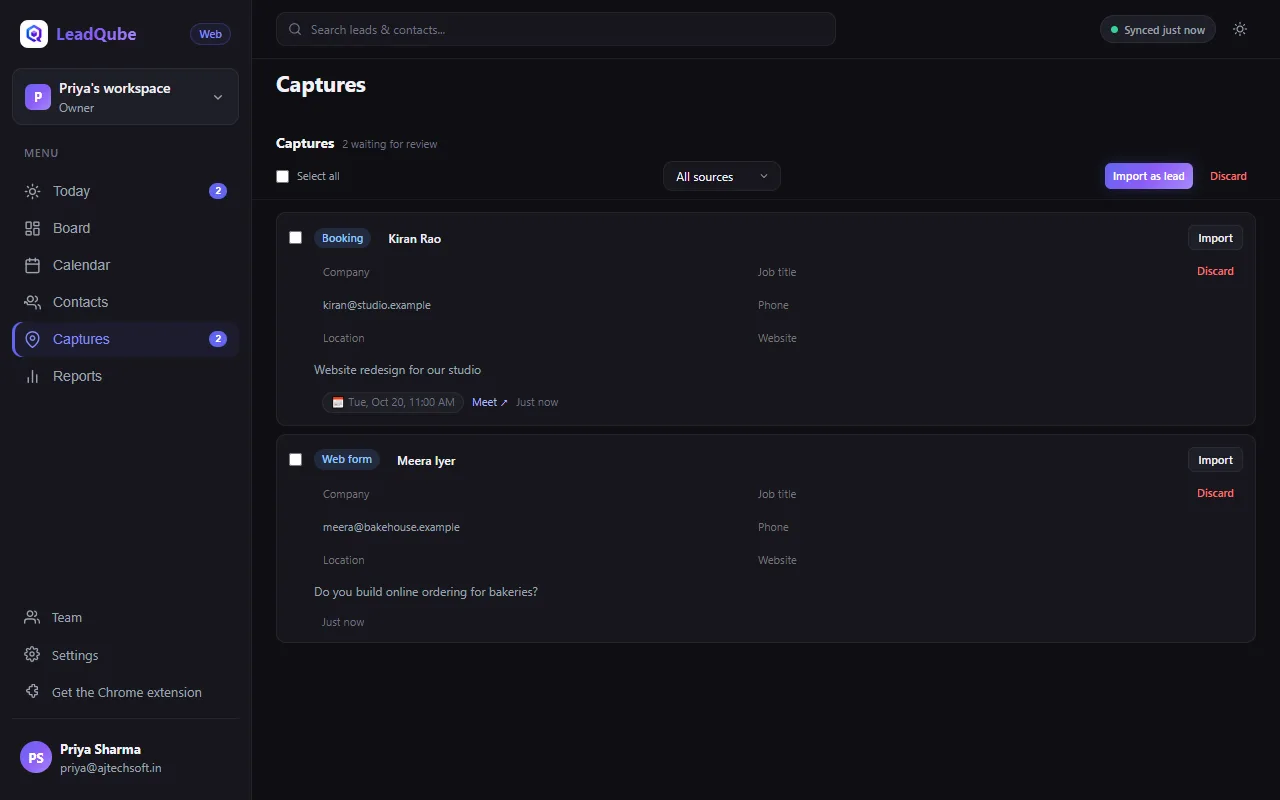Click the purple P workspace avatar

(x=38, y=97)
